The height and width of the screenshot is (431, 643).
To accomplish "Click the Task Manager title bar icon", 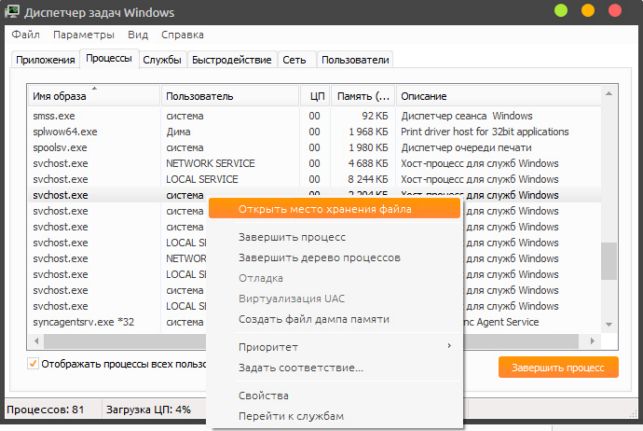I will pyautogui.click(x=11, y=11).
